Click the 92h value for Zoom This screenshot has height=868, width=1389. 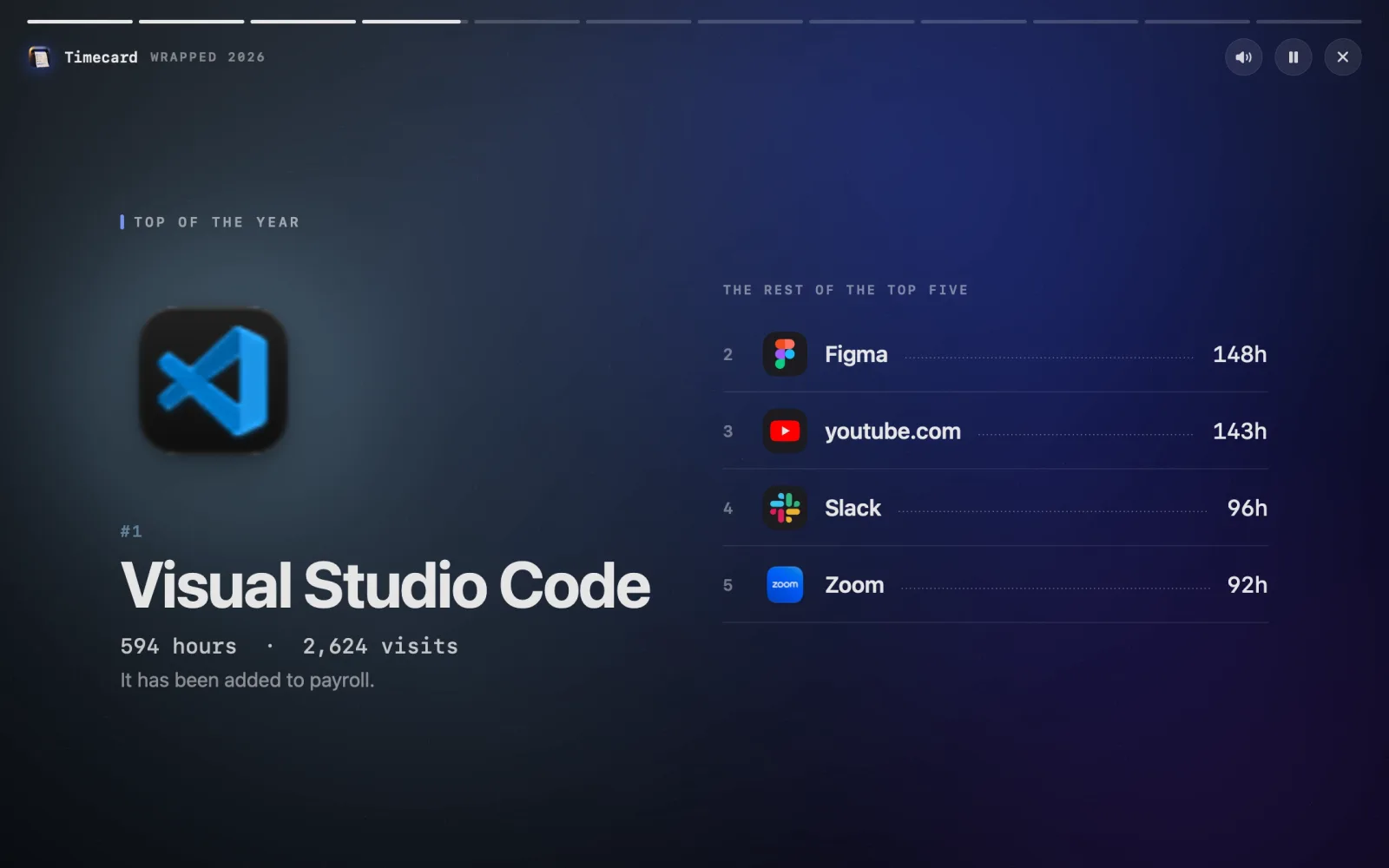click(1247, 585)
